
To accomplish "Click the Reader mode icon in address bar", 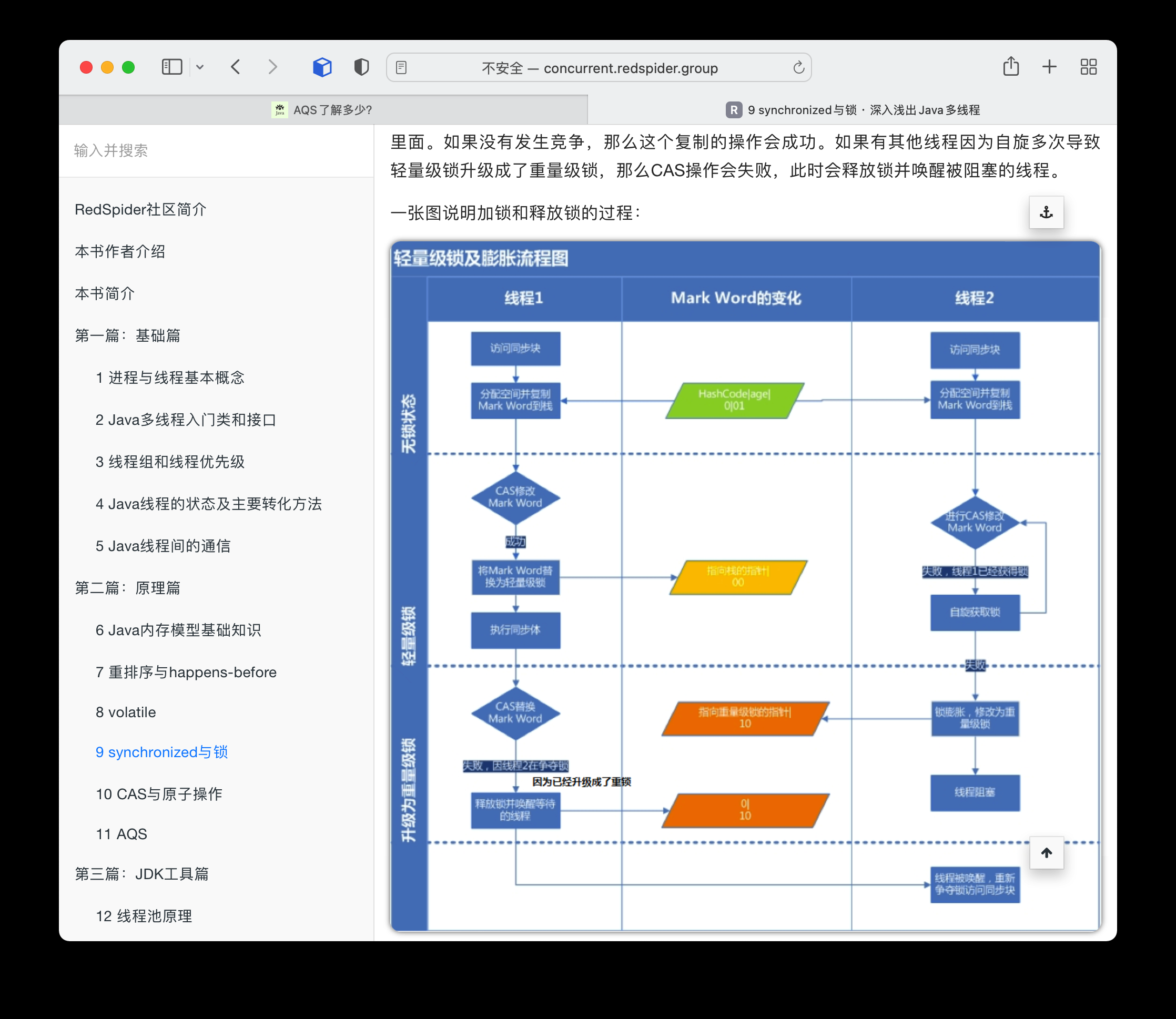I will 402,67.
